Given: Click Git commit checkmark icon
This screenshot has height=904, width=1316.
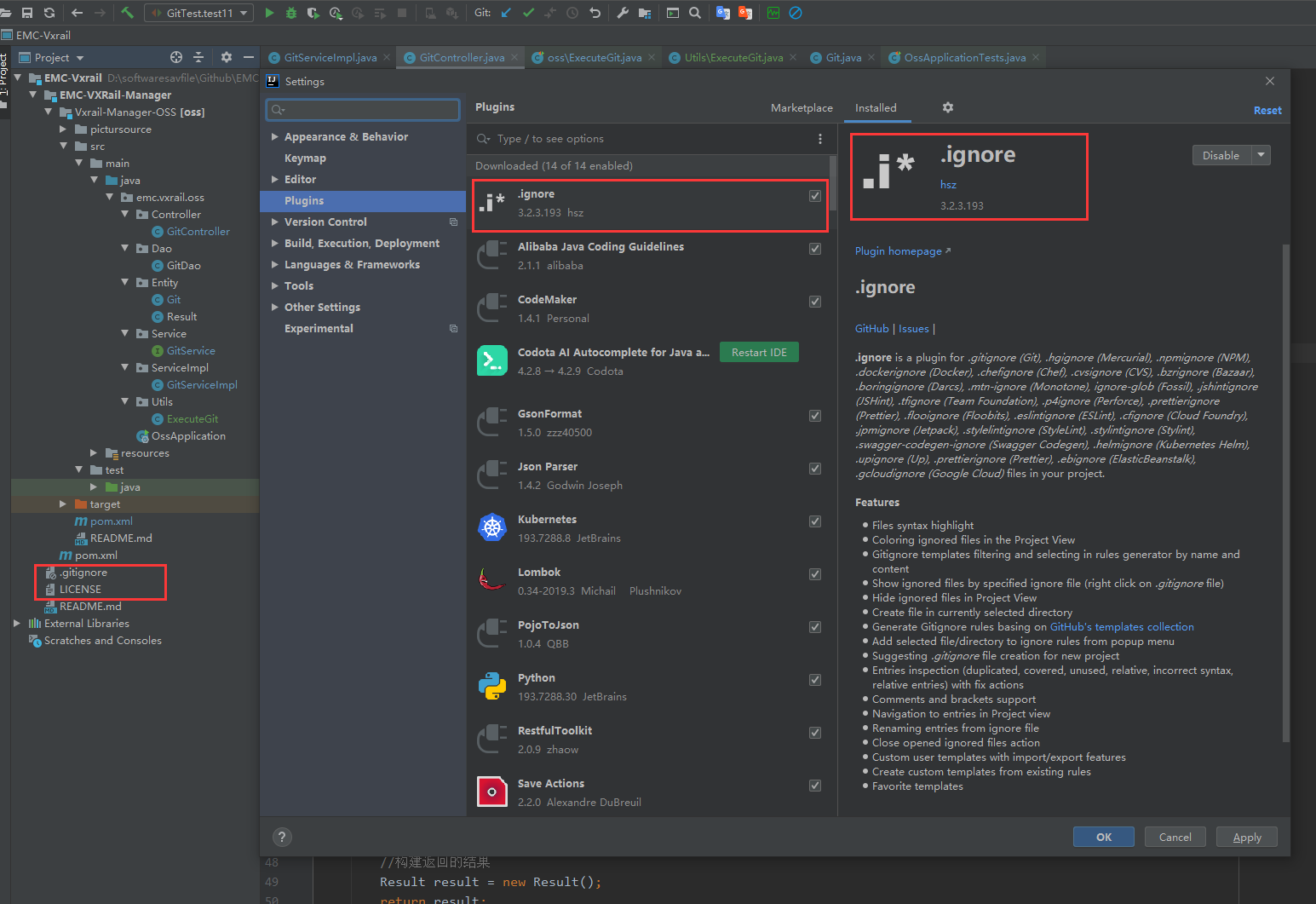Looking at the screenshot, I should (529, 13).
